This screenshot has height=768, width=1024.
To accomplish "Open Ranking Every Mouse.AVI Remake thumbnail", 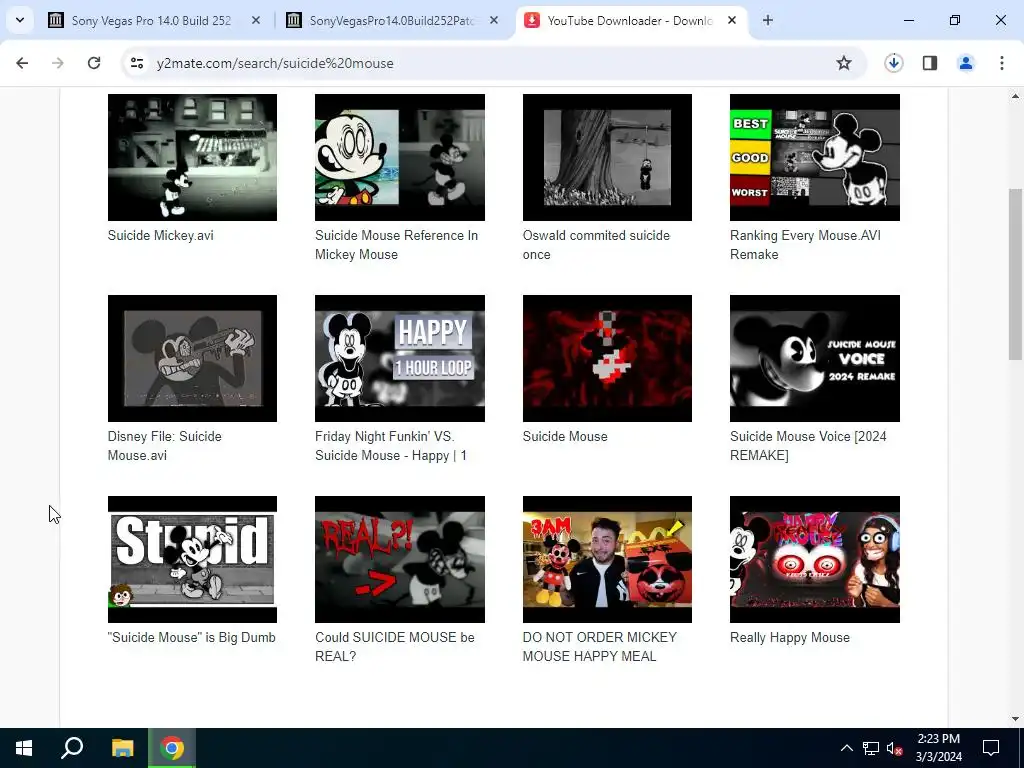I will click(x=815, y=157).
